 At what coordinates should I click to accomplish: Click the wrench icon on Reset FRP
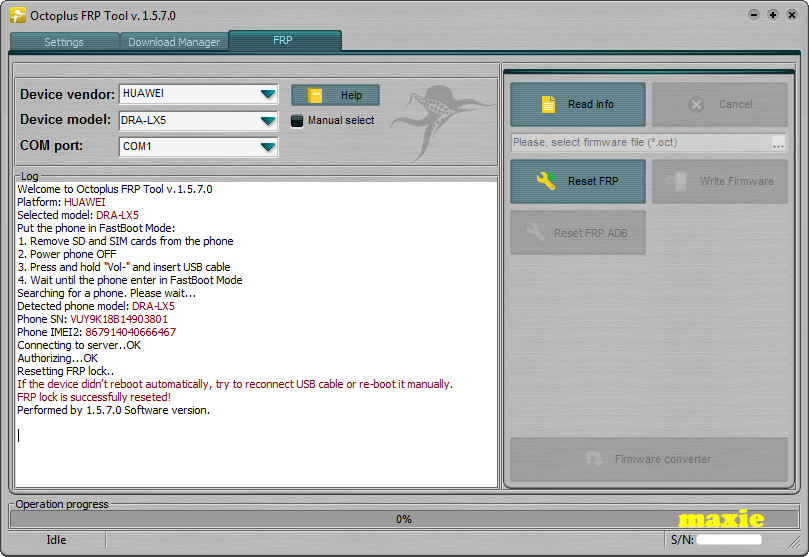coord(546,181)
